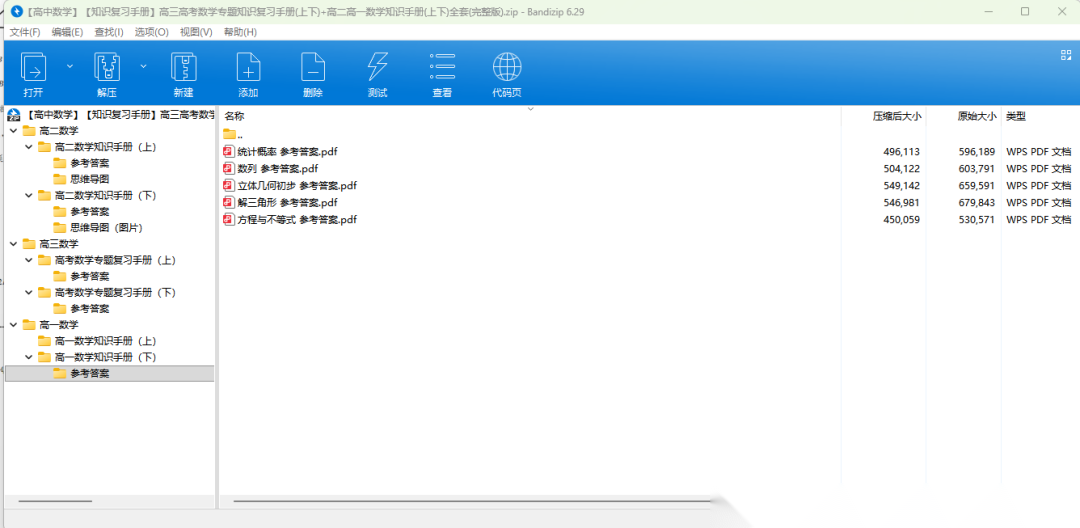The height and width of the screenshot is (528, 1080).
Task: Click the Test (测试) archive icon
Action: click(x=377, y=68)
